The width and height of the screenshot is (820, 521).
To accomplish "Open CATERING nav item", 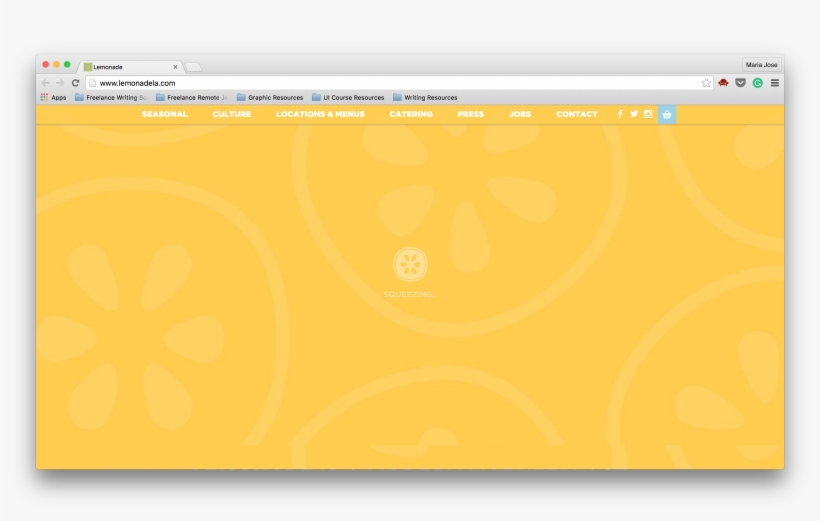I will click(x=411, y=114).
